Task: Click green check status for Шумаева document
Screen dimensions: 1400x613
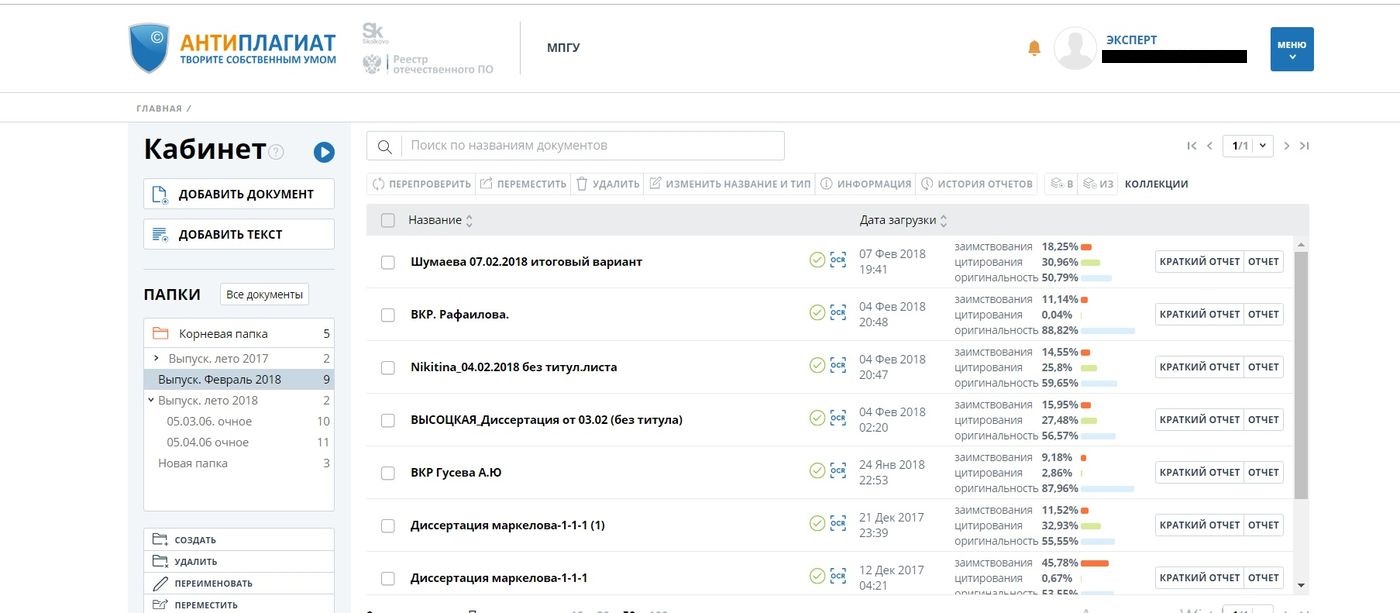Action: 817,261
